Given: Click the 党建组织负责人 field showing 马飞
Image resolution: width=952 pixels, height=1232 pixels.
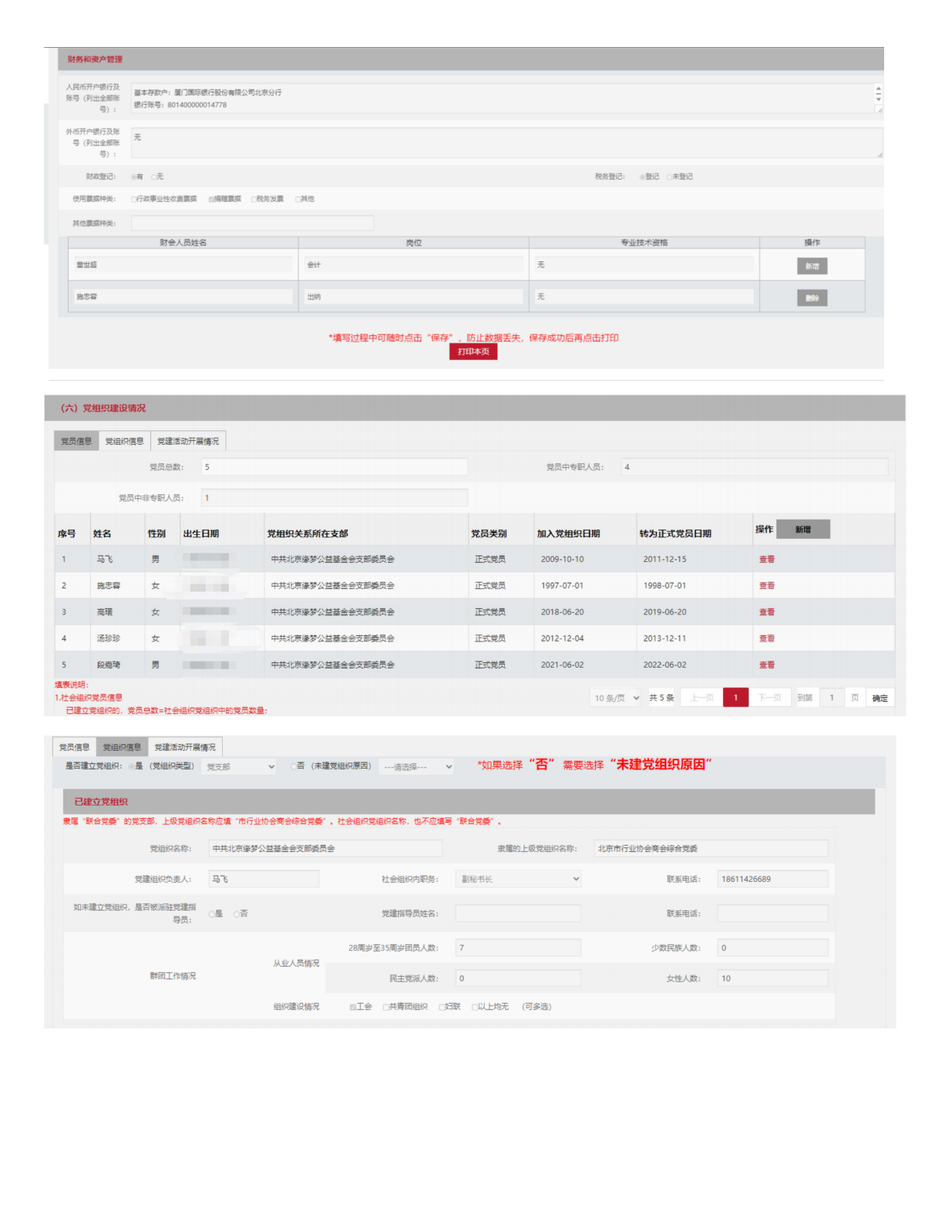Looking at the screenshot, I should click(264, 879).
